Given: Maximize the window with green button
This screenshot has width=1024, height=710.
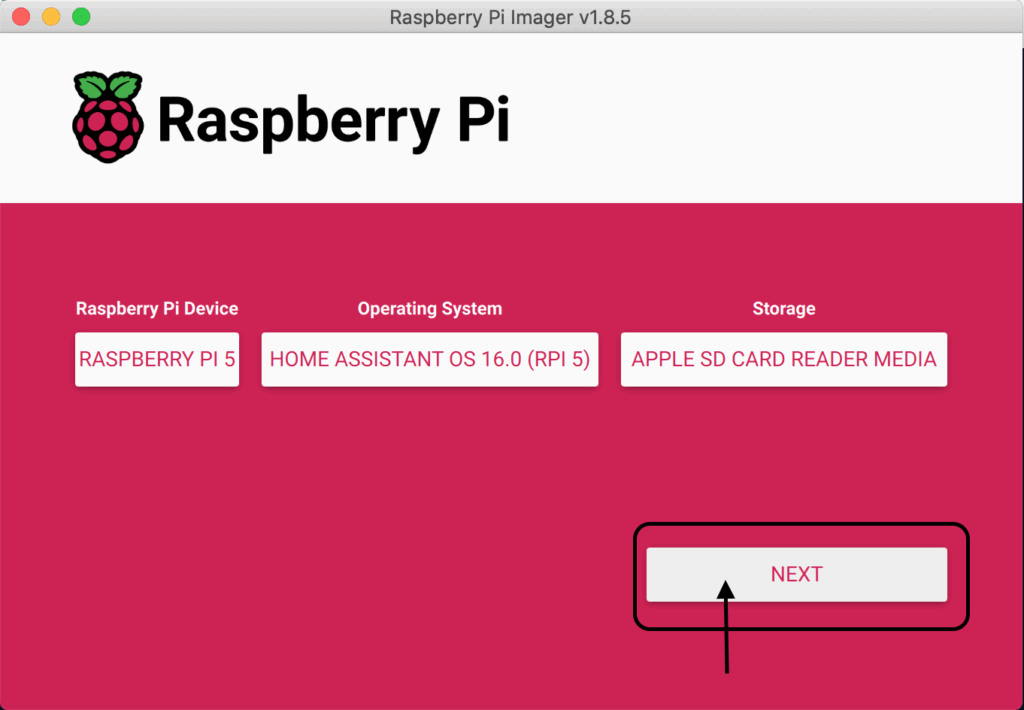Looking at the screenshot, I should 81,16.
